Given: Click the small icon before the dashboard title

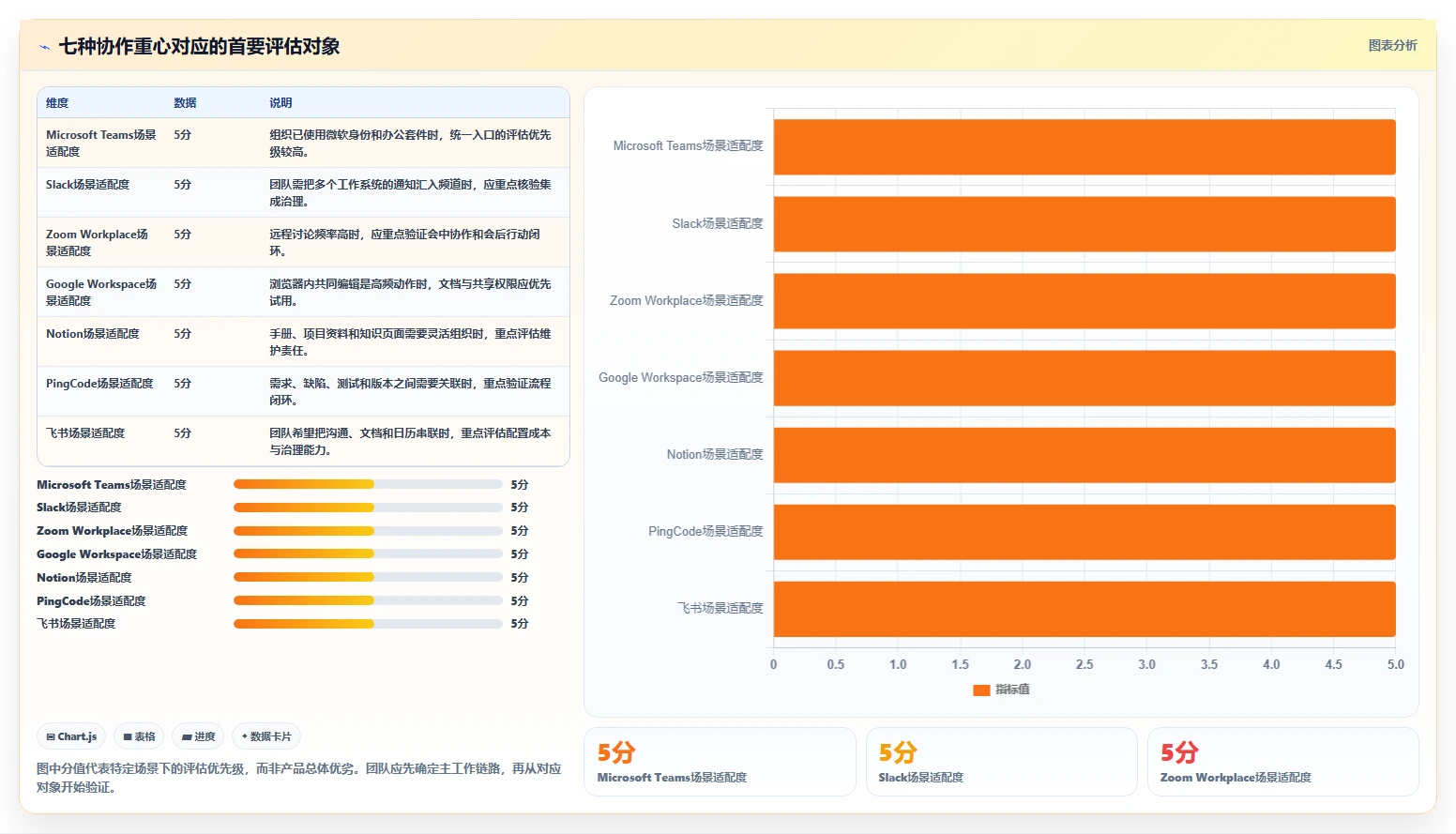Looking at the screenshot, I should 44,47.
